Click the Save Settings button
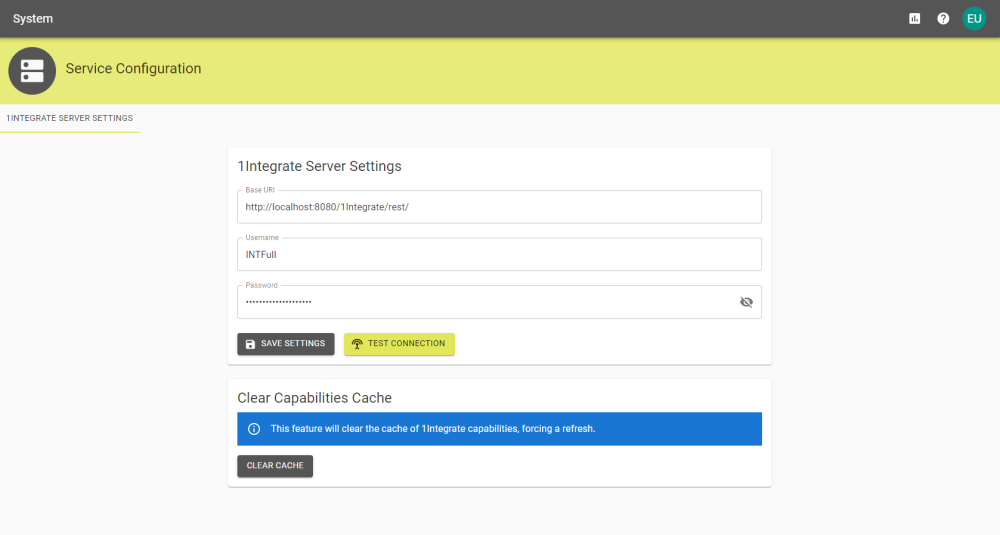Viewport: 1000px width, 535px height. [286, 344]
